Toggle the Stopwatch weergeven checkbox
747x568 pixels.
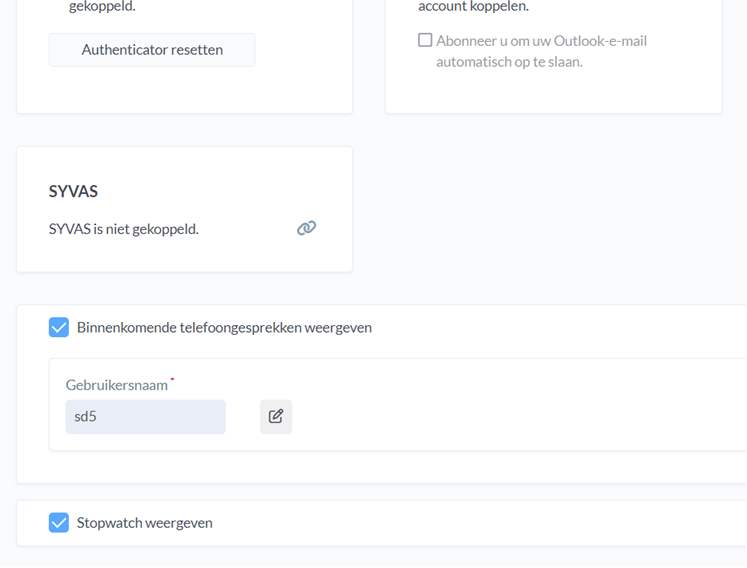click(x=59, y=522)
